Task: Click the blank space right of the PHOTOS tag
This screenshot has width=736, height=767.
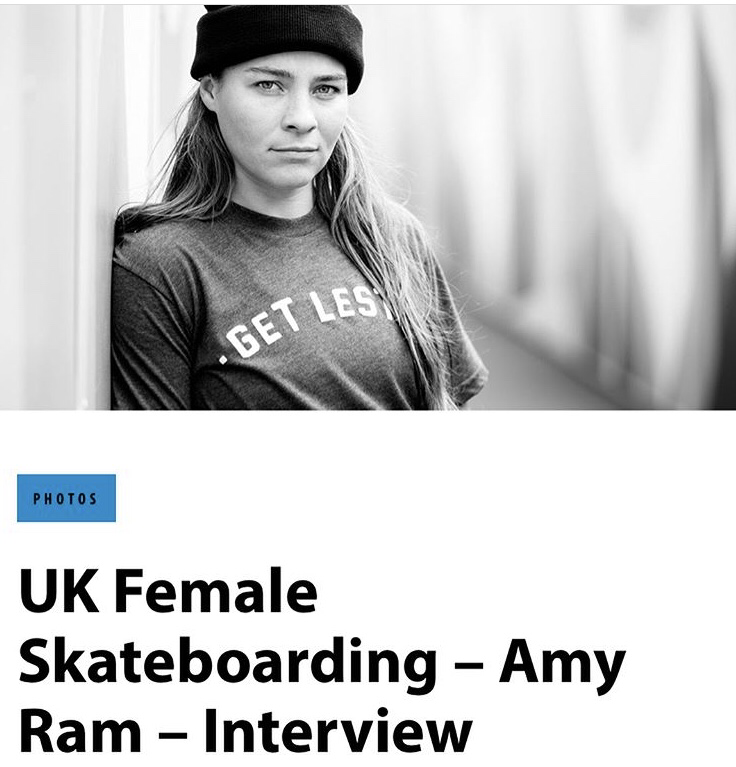Action: [x=400, y=498]
